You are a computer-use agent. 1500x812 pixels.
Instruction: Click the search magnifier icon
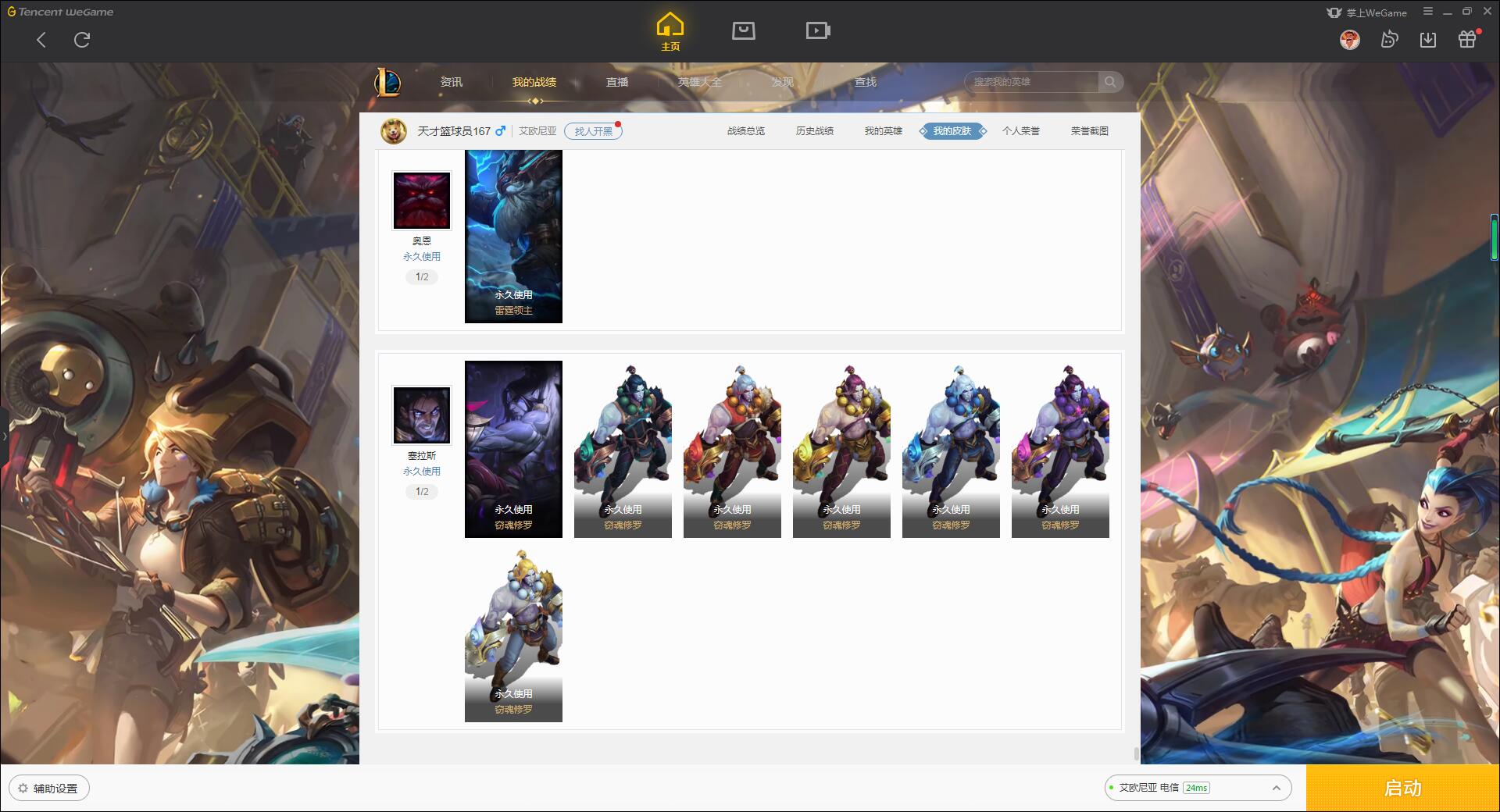[x=1110, y=82]
